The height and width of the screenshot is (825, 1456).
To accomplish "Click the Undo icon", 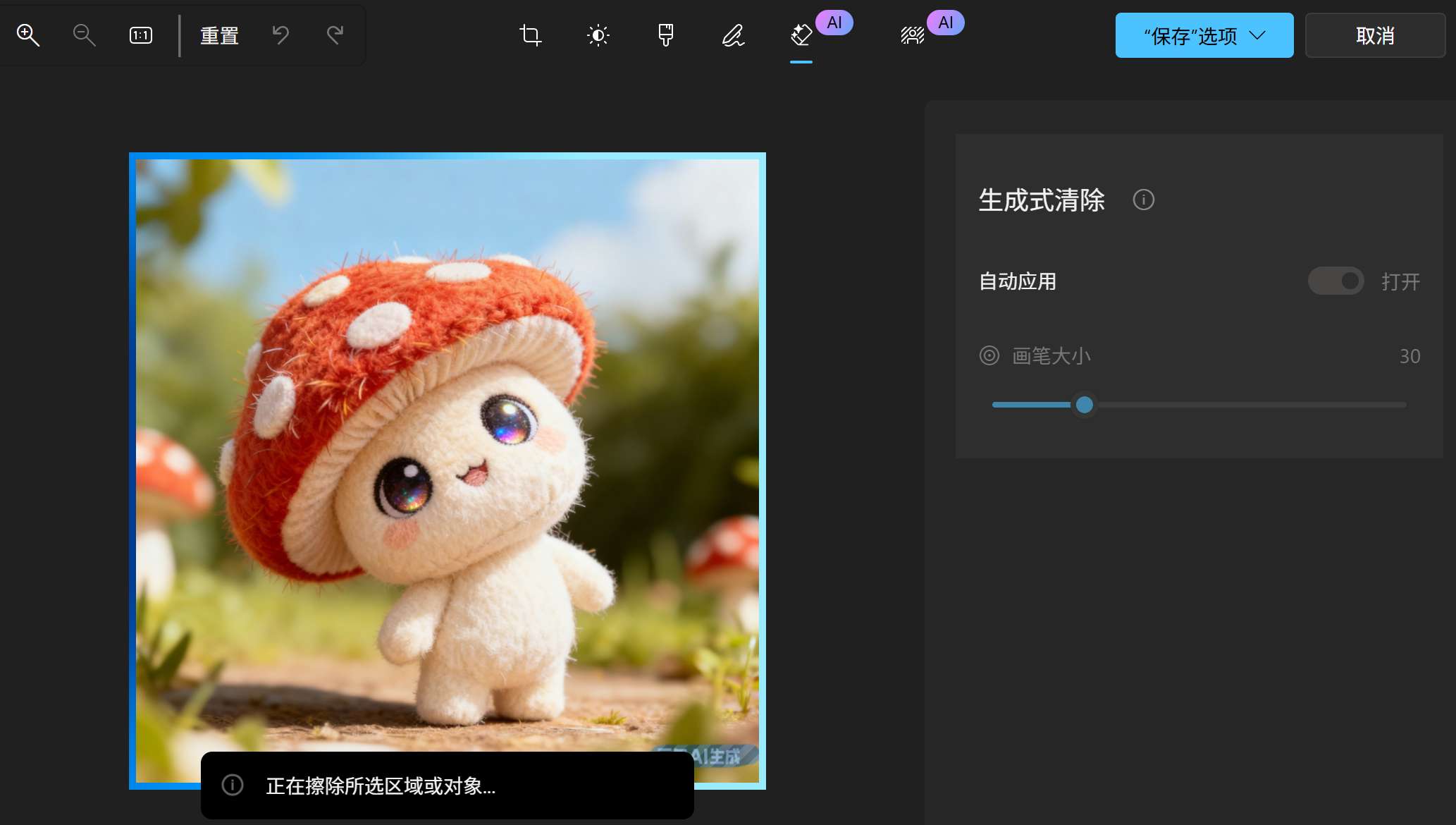I will 280,35.
